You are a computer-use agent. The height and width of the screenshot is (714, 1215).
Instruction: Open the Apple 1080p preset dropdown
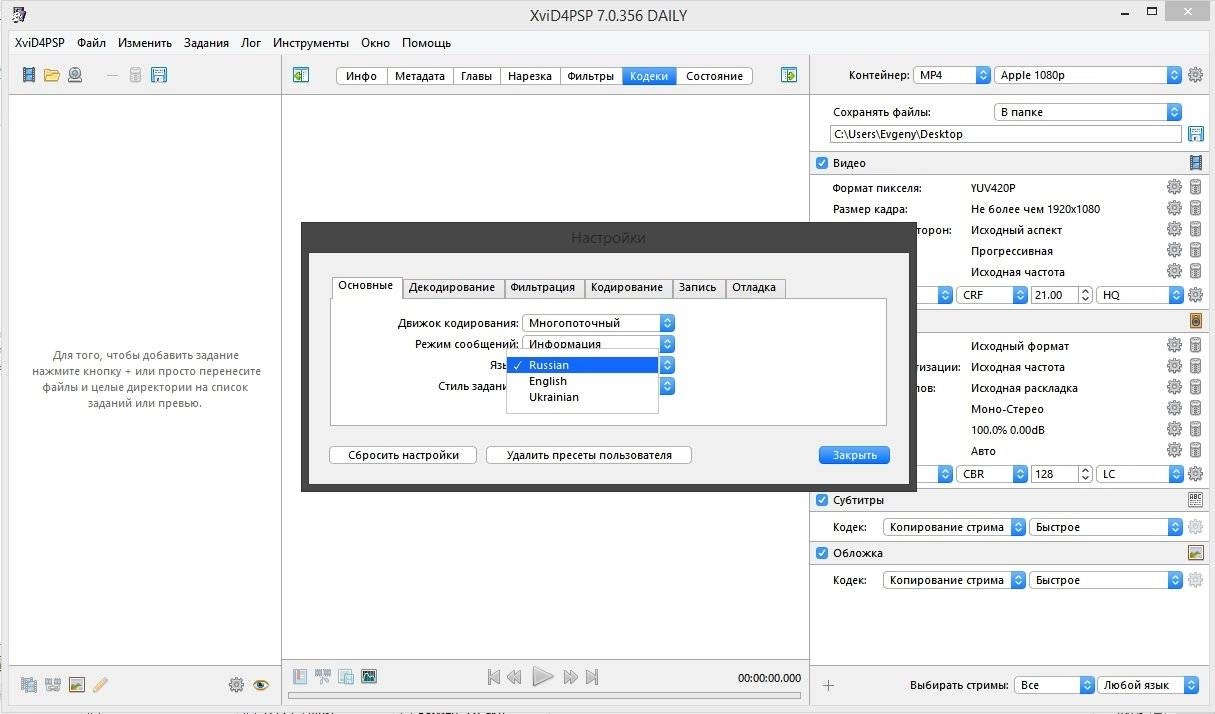[1088, 75]
